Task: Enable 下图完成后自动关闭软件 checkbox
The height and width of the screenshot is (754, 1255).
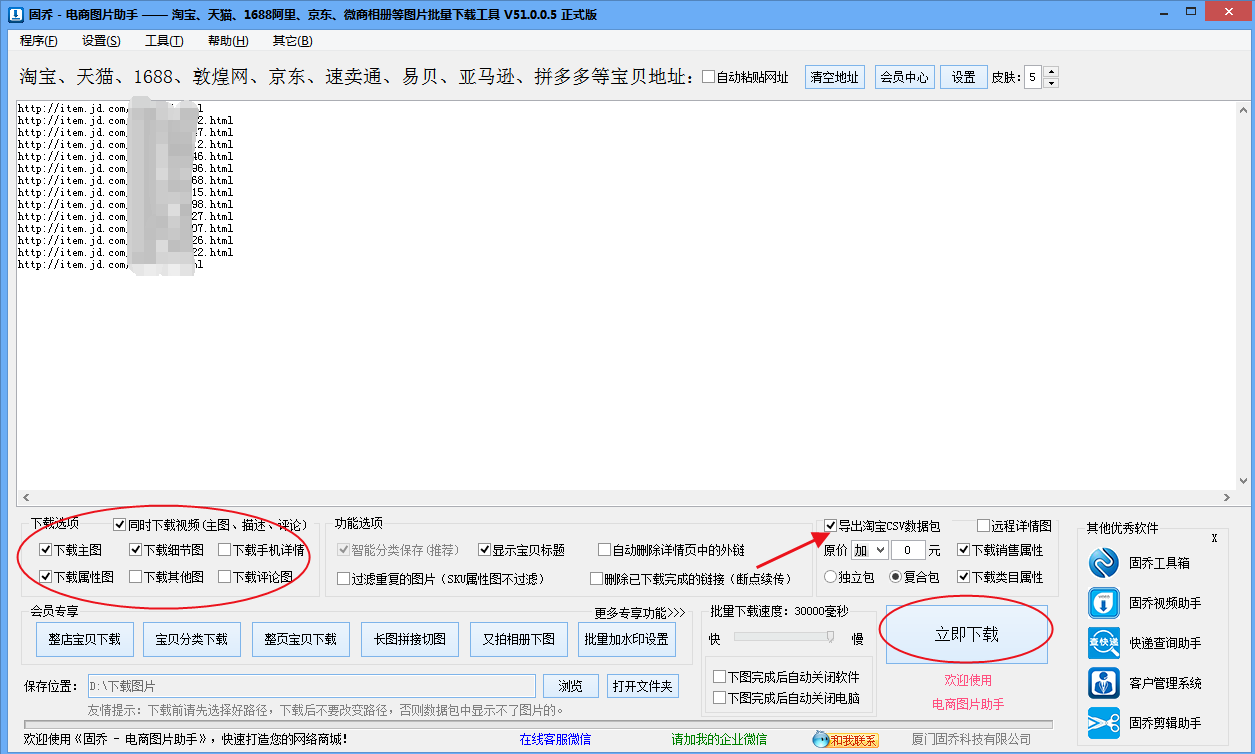Action: point(720,677)
